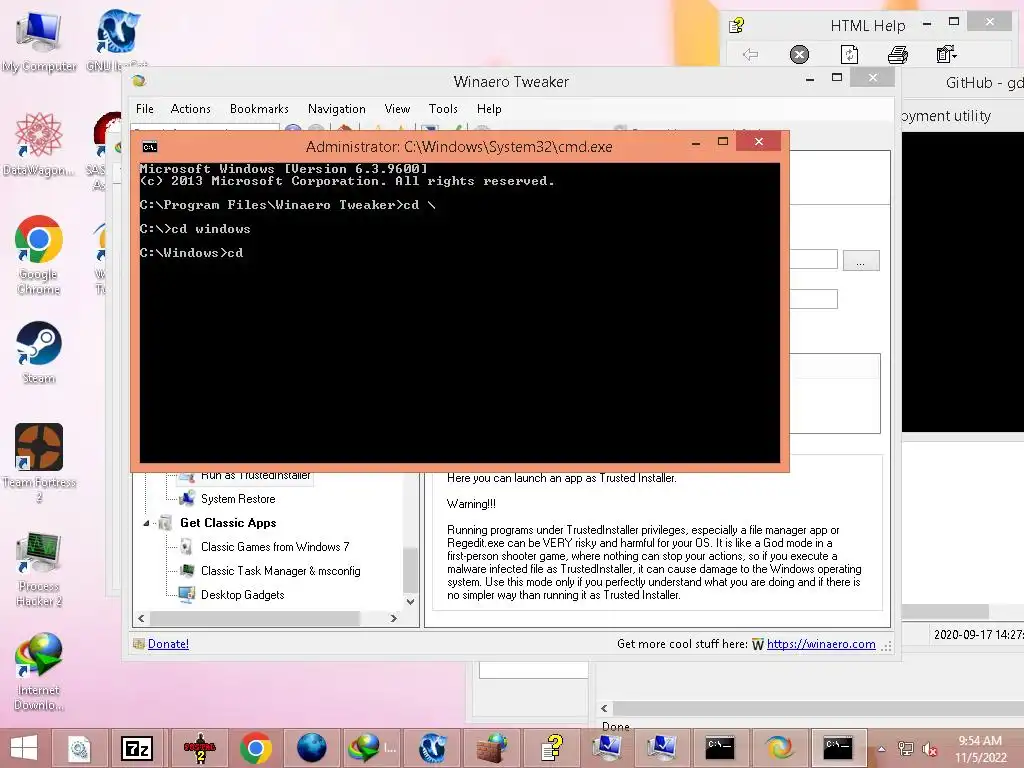Screen dimensions: 1024x768
Task: Open the Help menu in Winaero Tweaker
Action: 489,109
